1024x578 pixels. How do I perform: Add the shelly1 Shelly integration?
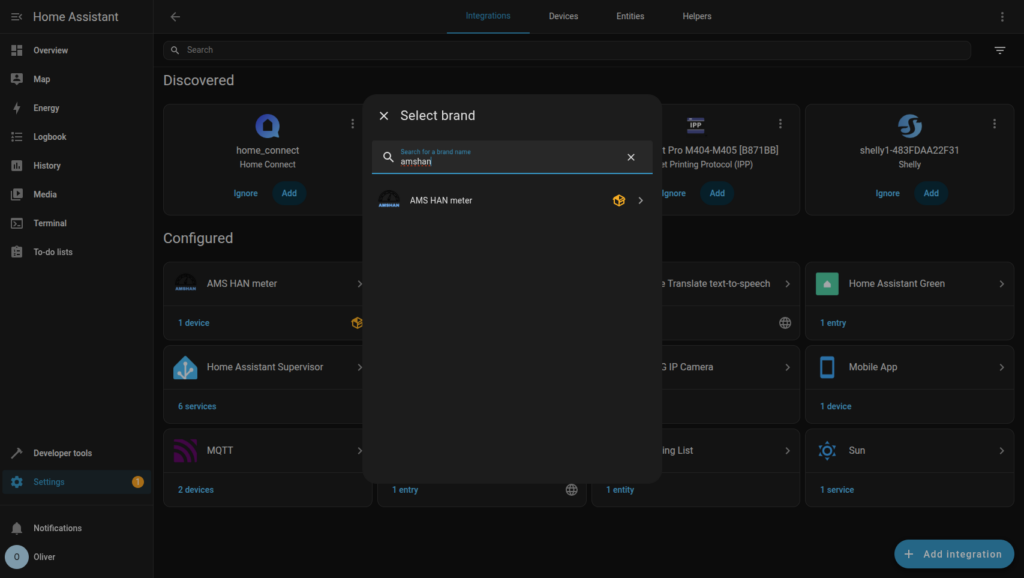pyautogui.click(x=931, y=193)
